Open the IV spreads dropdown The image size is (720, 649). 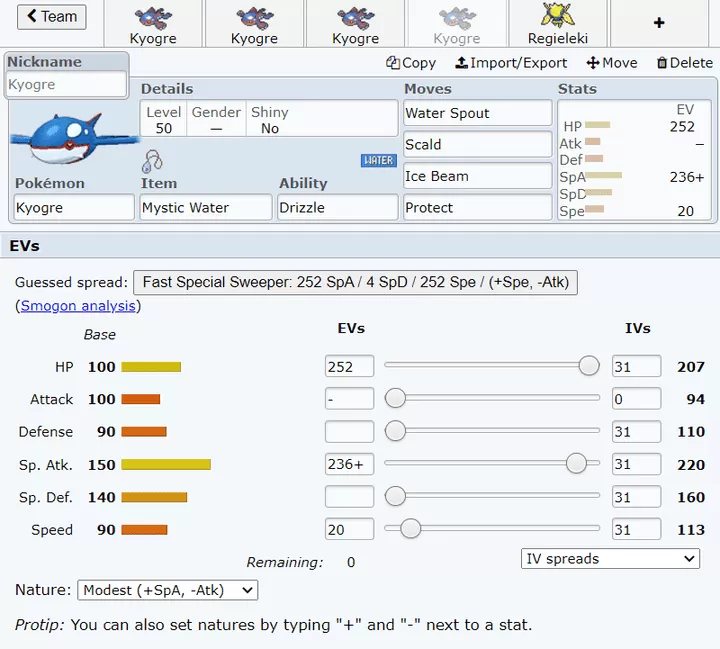point(610,559)
